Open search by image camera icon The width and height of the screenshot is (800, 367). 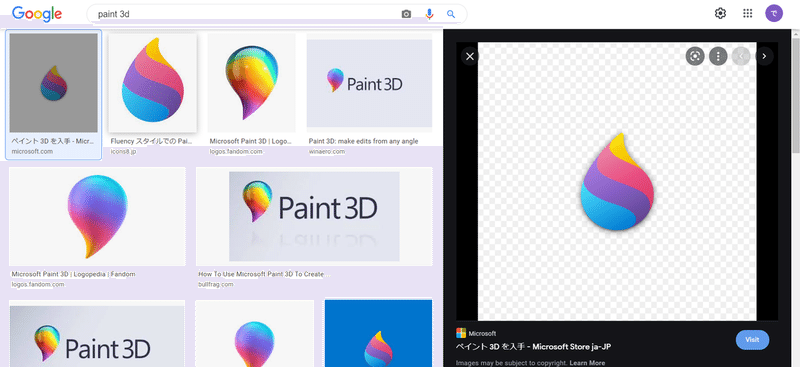(406, 14)
